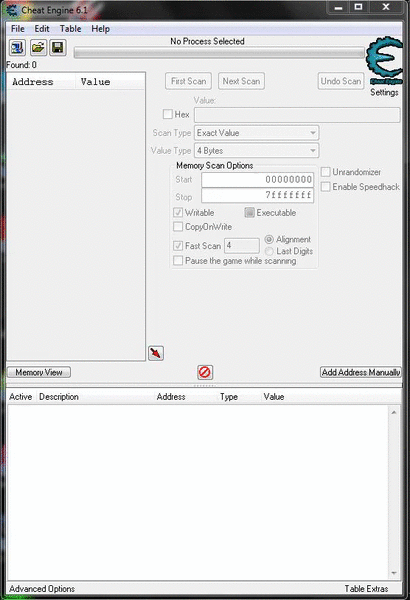Click scroll up arrow in address table
Image resolution: width=410 pixels, height=600 pixels.
(x=394, y=412)
